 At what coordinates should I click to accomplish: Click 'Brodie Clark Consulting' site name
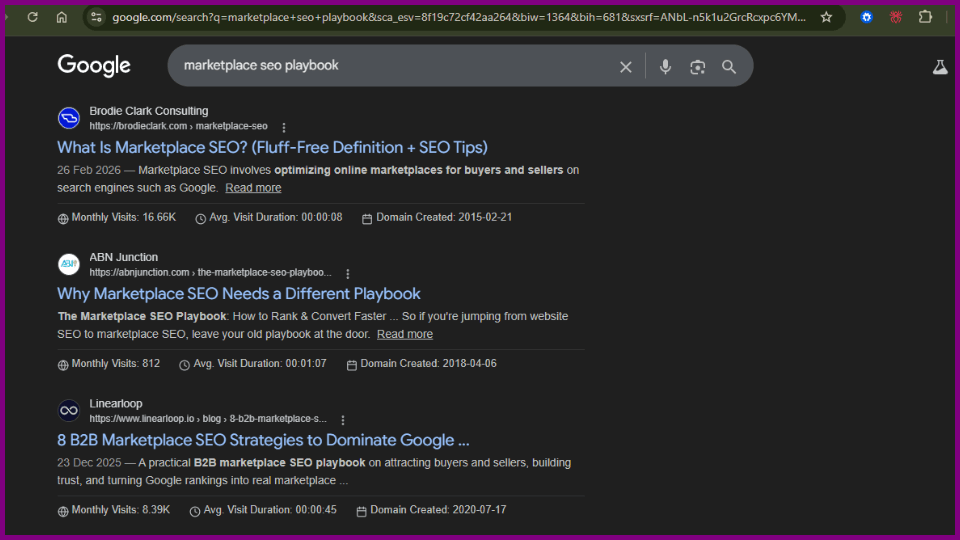[149, 111]
